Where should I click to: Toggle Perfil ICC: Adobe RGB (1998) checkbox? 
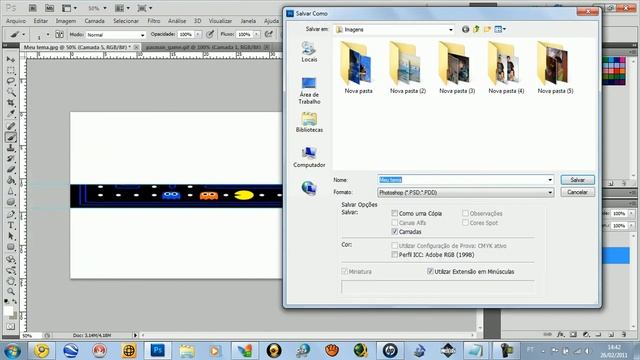[395, 255]
